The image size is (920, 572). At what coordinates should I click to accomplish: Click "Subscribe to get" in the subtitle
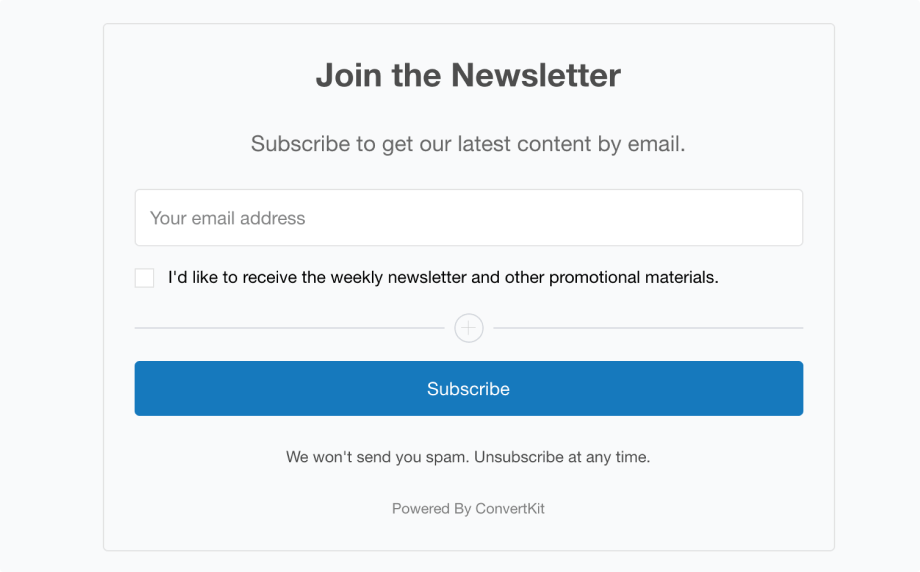(313, 144)
